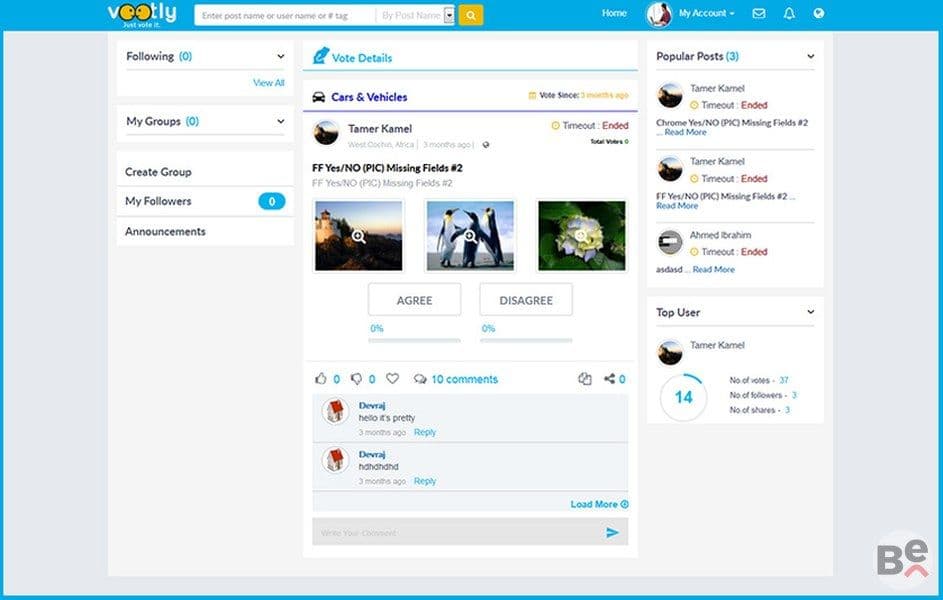Click the Vootly logo
This screenshot has width=943, height=600.
tap(142, 15)
